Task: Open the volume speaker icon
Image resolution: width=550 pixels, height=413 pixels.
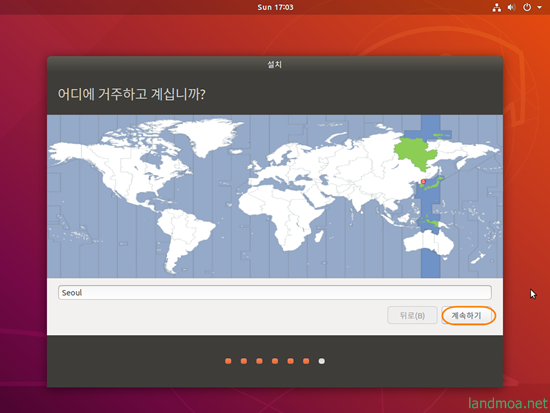Action: point(511,7)
